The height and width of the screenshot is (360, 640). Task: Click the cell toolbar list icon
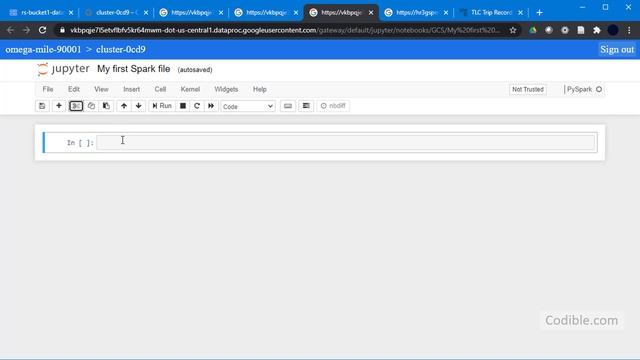coord(306,106)
